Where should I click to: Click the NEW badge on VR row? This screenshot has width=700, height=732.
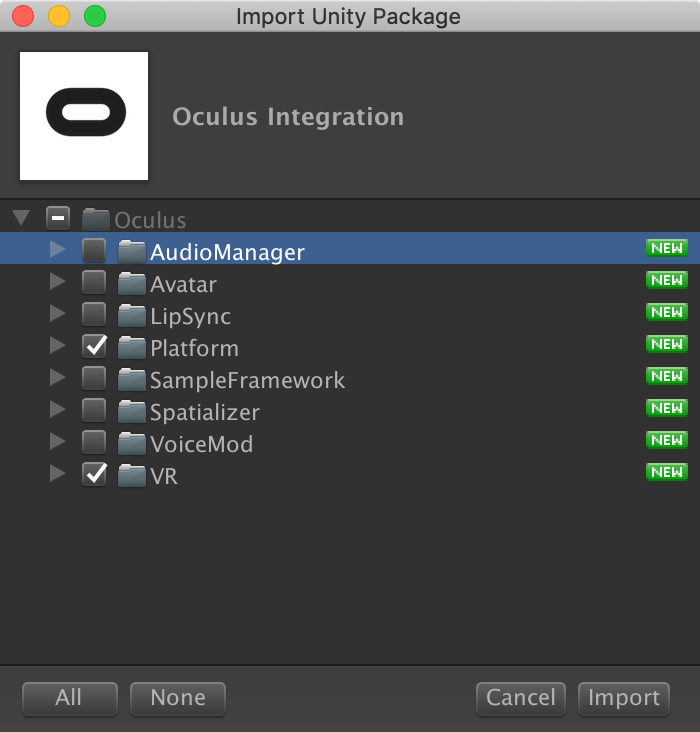coord(667,472)
